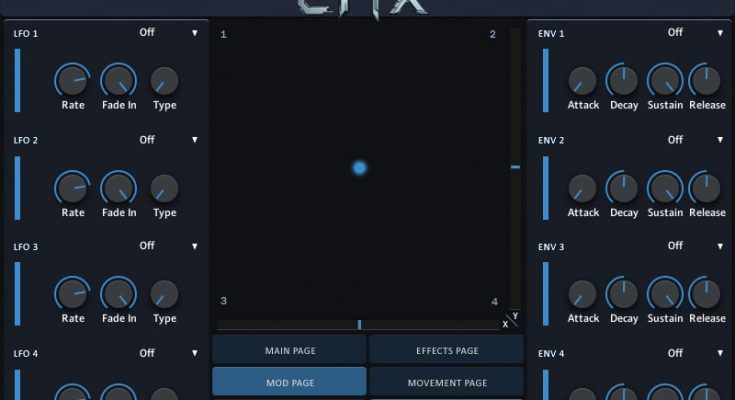Click the Mod Page button
Image resolution: width=735 pixels, height=400 pixels.
[289, 382]
